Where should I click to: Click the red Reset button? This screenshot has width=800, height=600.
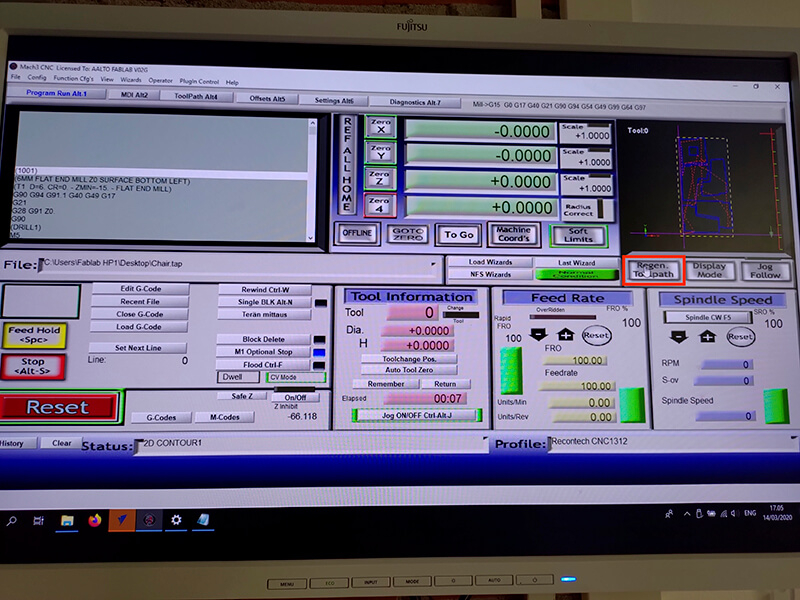(58, 407)
